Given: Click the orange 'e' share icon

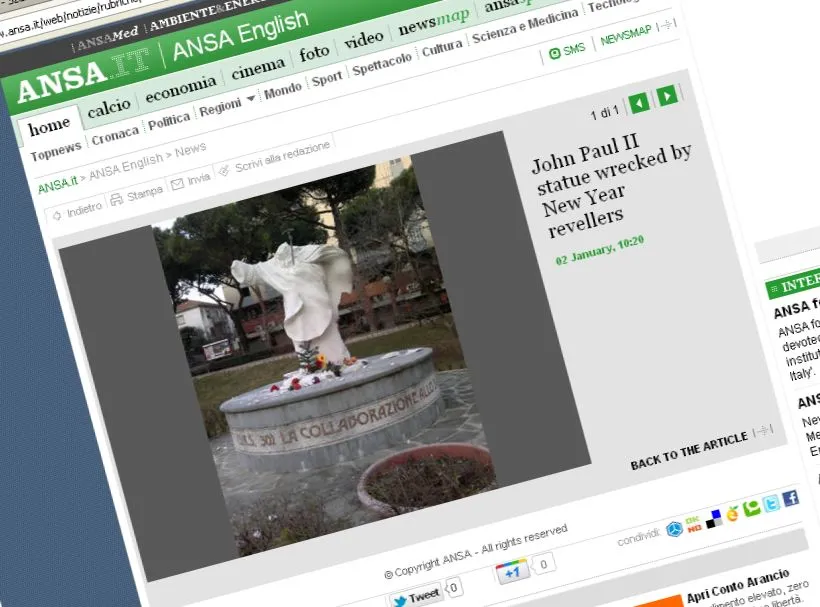Looking at the screenshot, I should tap(733, 514).
